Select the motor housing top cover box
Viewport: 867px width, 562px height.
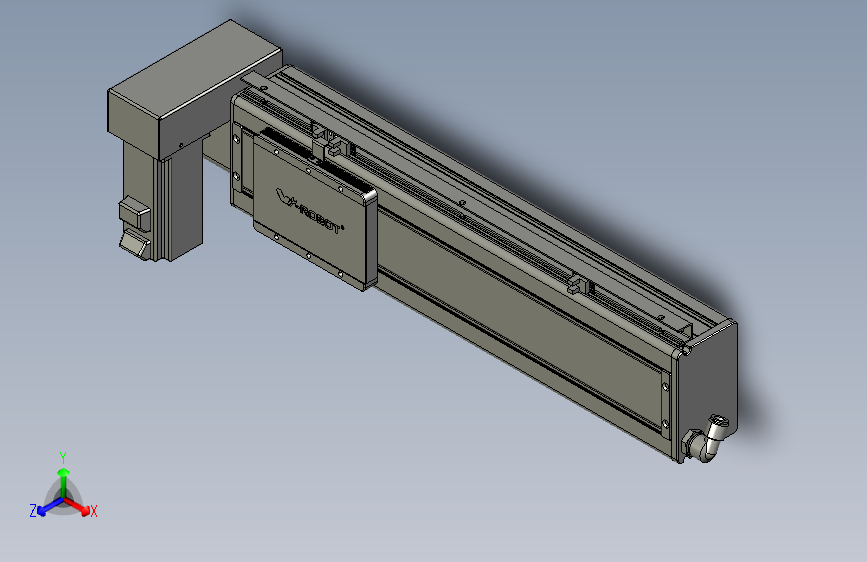(x=195, y=90)
